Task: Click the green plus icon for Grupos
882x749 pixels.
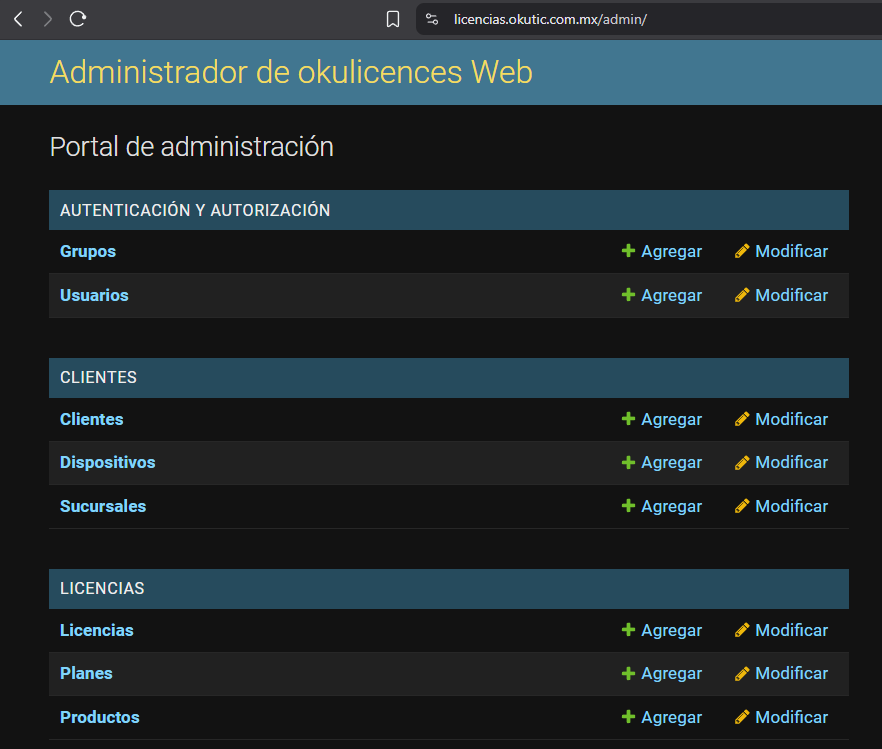Action: coord(628,251)
